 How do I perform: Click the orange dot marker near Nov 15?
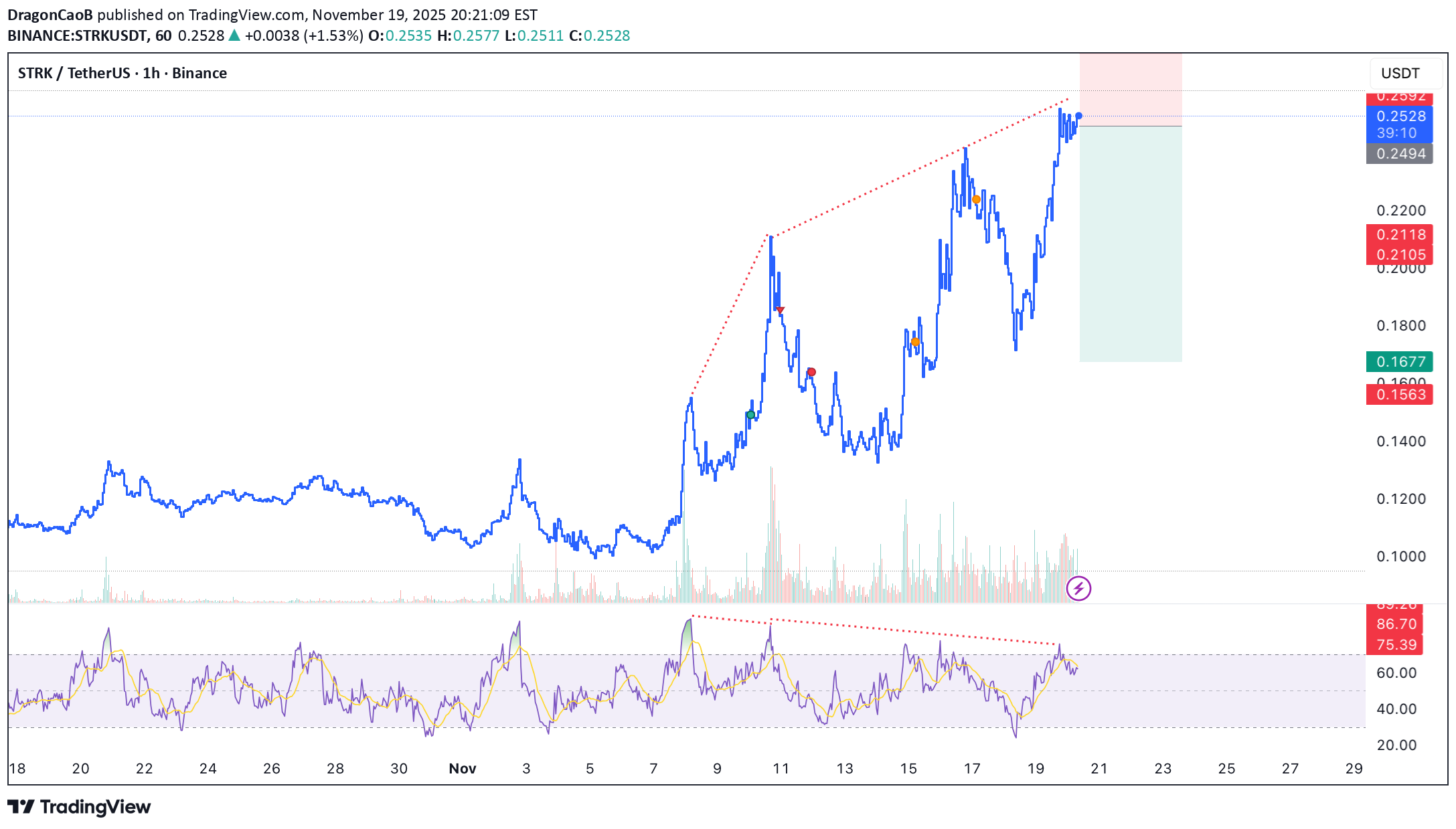pyautogui.click(x=915, y=342)
